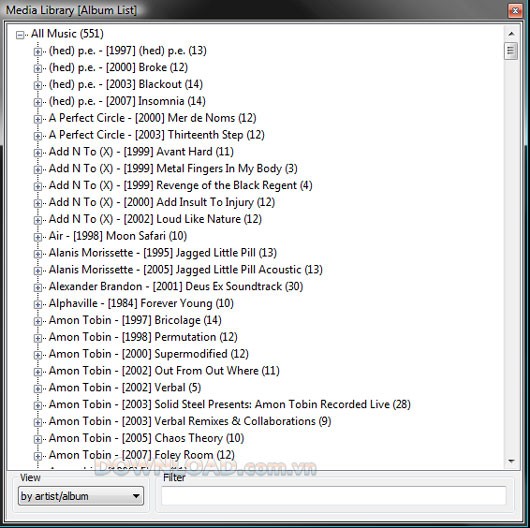Expand Amon Tobin Bricolage node
The image size is (530, 528).
(x=38, y=321)
